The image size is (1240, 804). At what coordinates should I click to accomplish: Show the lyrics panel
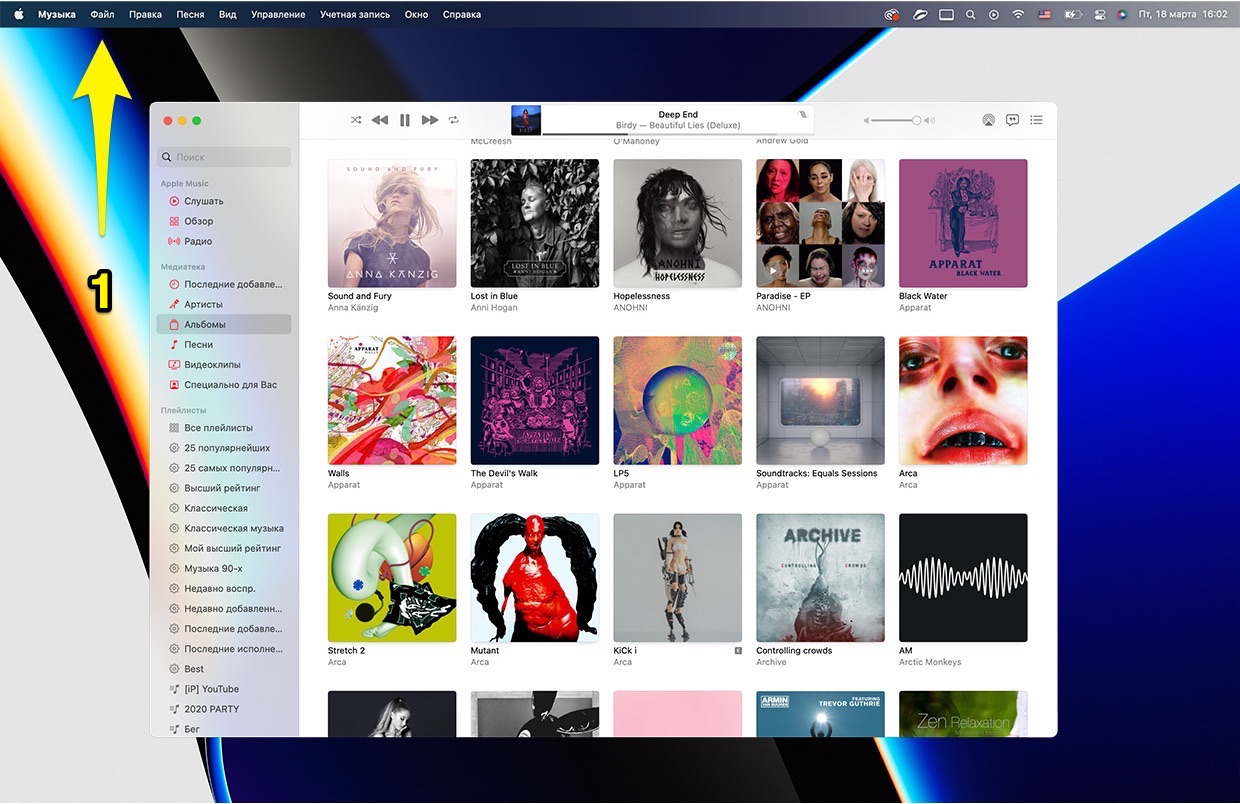(x=1012, y=120)
